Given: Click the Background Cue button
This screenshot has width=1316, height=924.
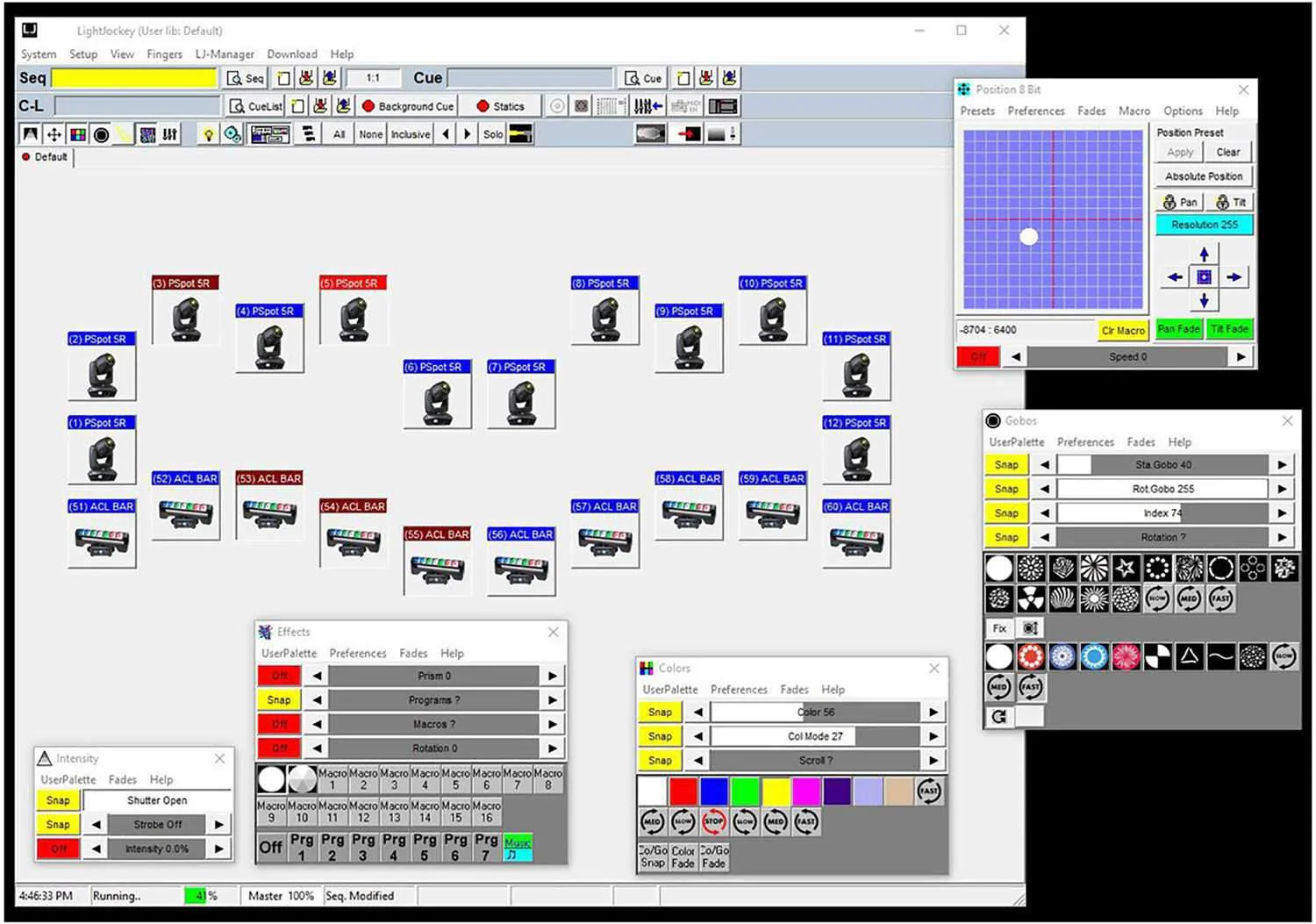Looking at the screenshot, I should coord(408,106).
